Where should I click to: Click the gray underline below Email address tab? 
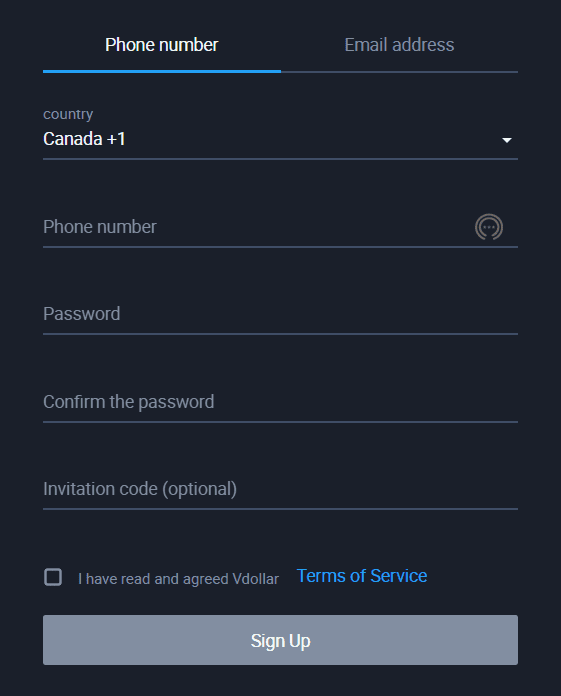[x=399, y=71]
